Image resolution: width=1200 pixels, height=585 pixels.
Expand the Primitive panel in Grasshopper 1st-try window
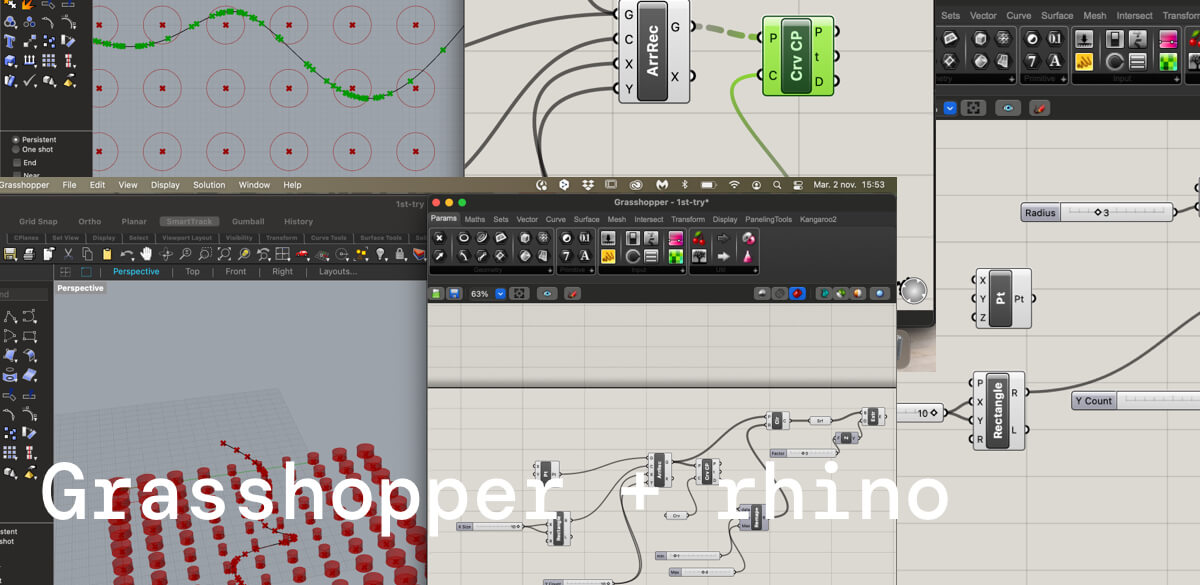click(592, 270)
